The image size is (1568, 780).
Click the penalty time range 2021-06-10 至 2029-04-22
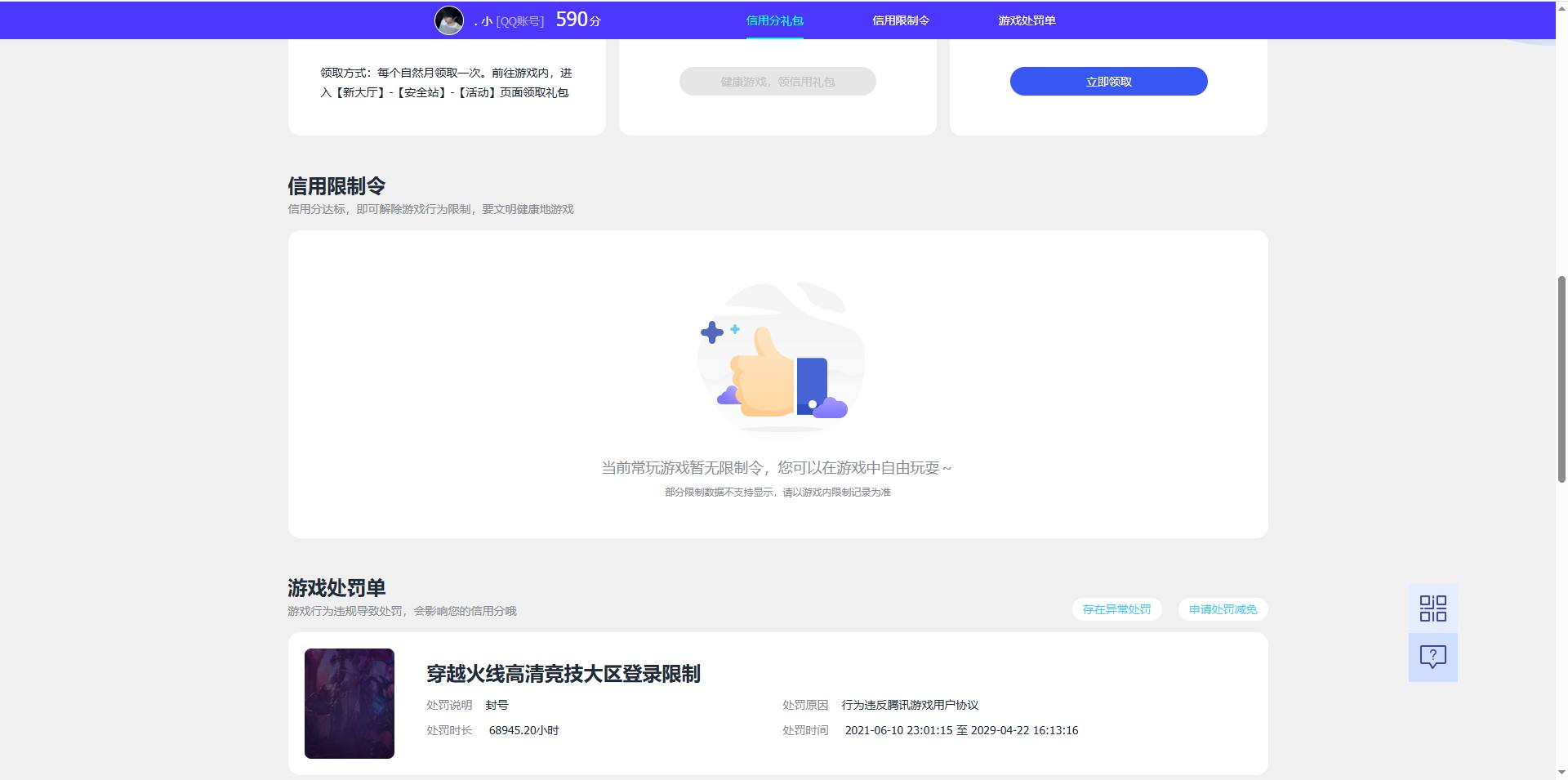coord(961,730)
